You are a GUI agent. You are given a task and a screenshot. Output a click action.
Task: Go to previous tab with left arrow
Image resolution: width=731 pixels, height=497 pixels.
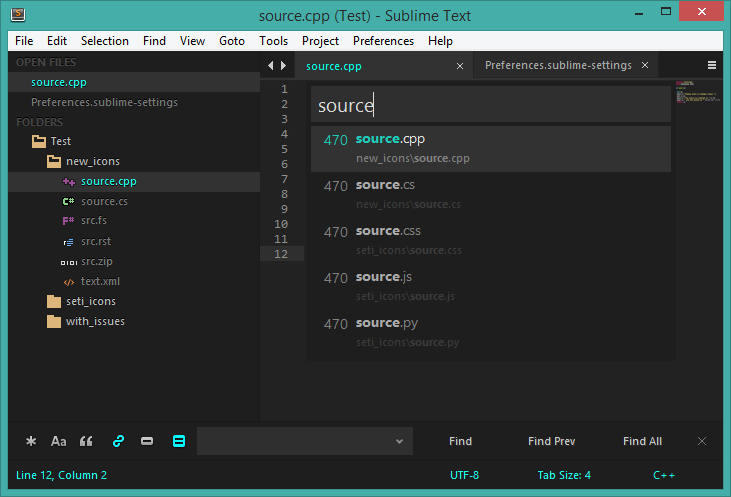tap(271, 66)
